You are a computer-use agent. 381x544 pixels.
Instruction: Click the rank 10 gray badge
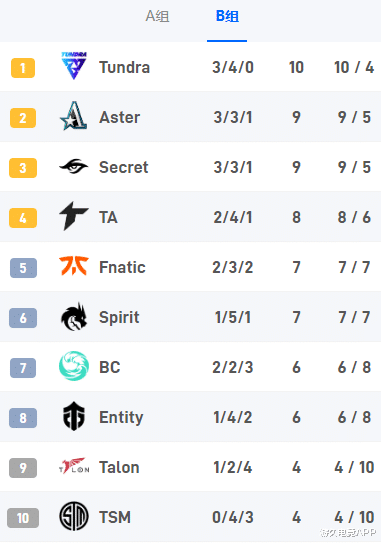[x=23, y=518]
